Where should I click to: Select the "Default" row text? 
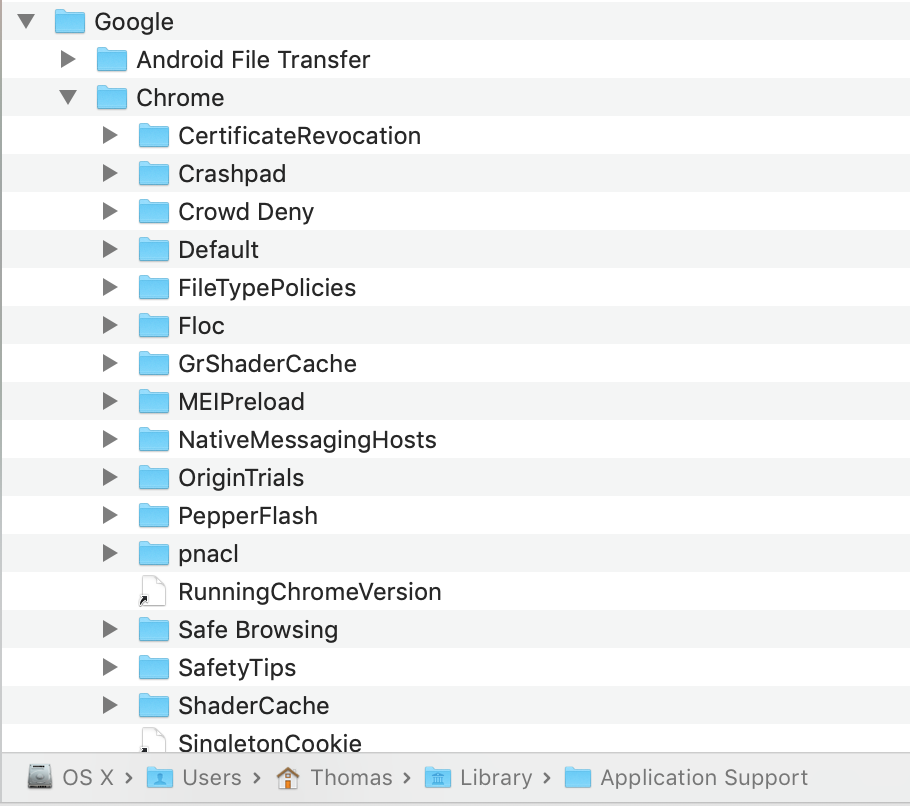(218, 250)
